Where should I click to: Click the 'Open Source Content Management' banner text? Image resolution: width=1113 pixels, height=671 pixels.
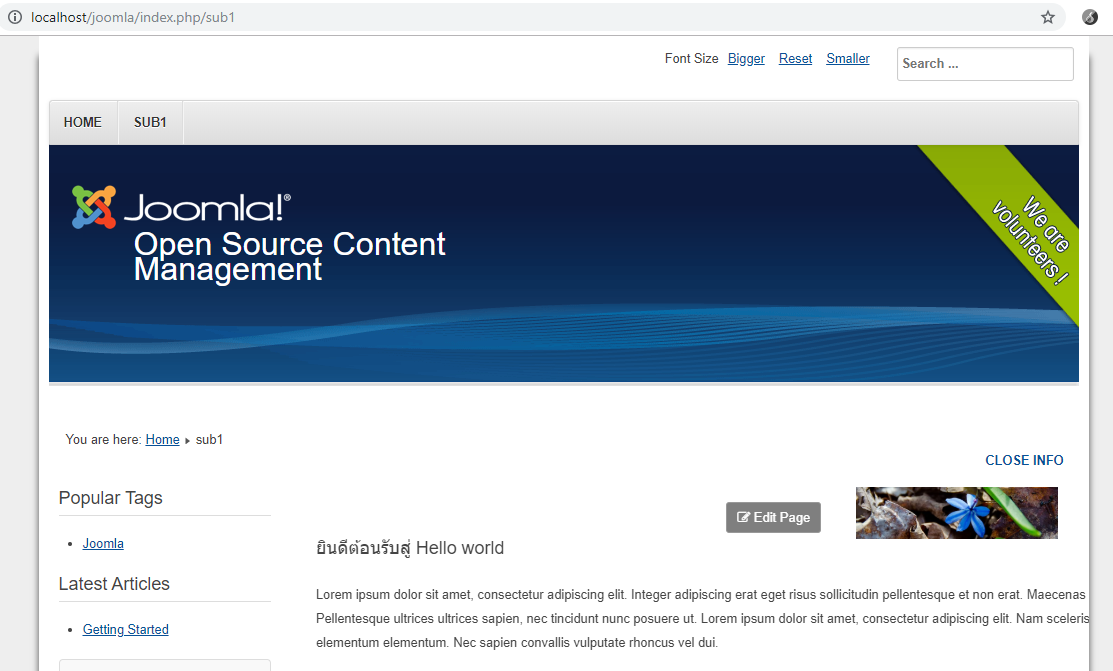coord(289,257)
